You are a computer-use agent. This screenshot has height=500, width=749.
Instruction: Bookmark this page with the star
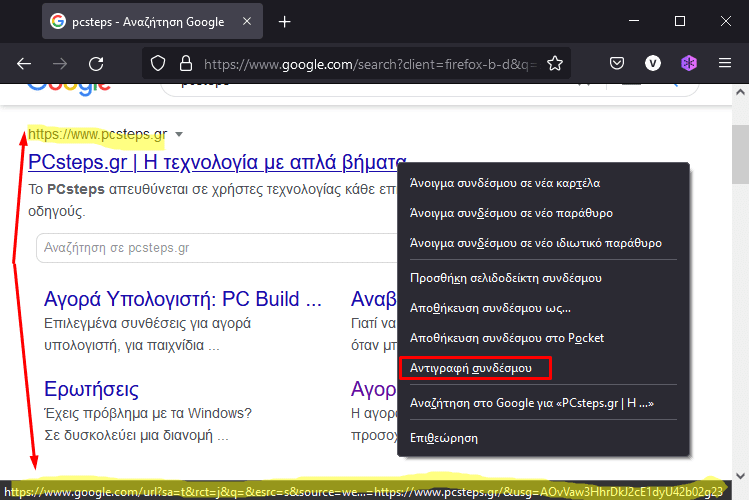555,63
